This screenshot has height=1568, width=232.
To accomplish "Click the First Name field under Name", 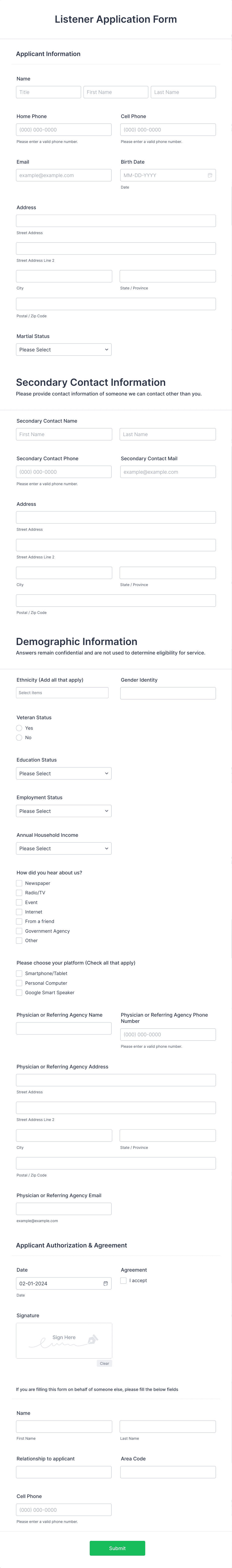I will [116, 92].
